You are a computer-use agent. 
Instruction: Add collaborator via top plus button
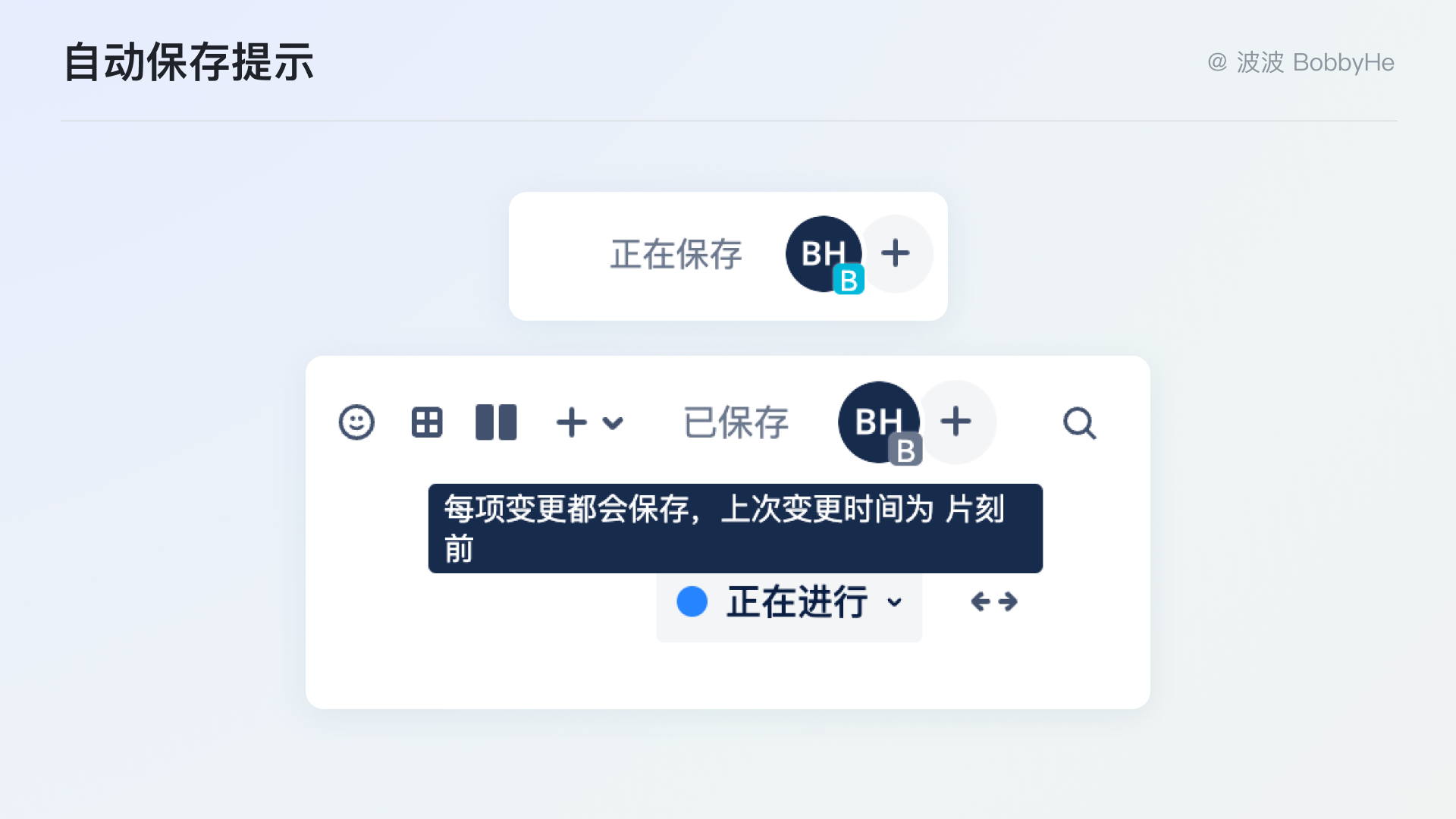pyautogui.click(x=896, y=253)
